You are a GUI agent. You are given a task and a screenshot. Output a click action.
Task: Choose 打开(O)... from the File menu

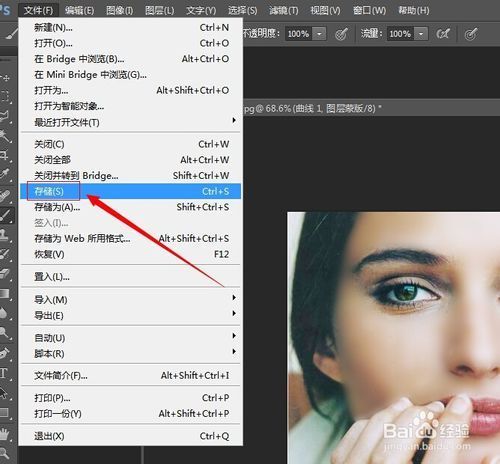(x=131, y=43)
